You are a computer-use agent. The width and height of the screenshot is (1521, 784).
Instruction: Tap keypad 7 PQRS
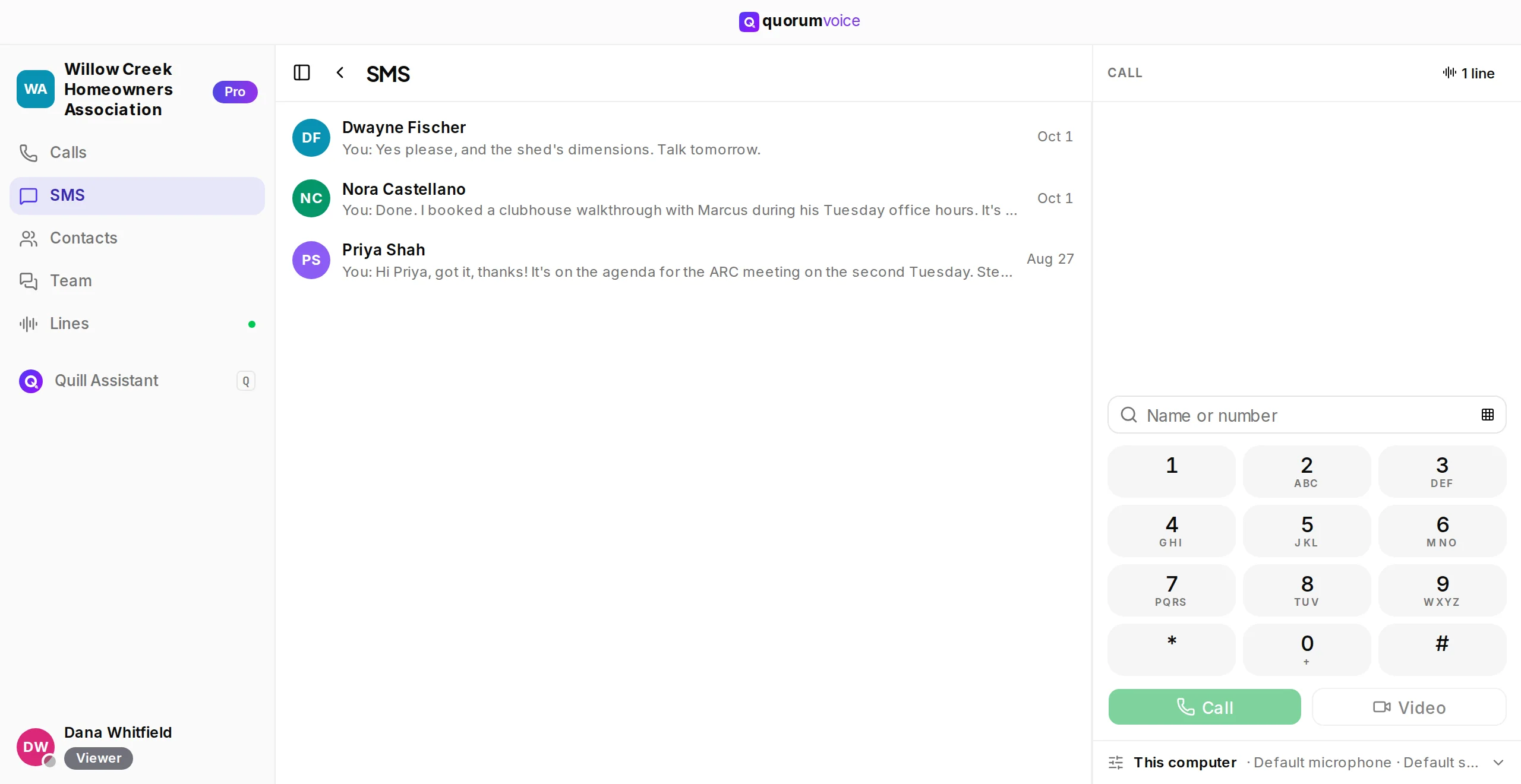point(1172,590)
